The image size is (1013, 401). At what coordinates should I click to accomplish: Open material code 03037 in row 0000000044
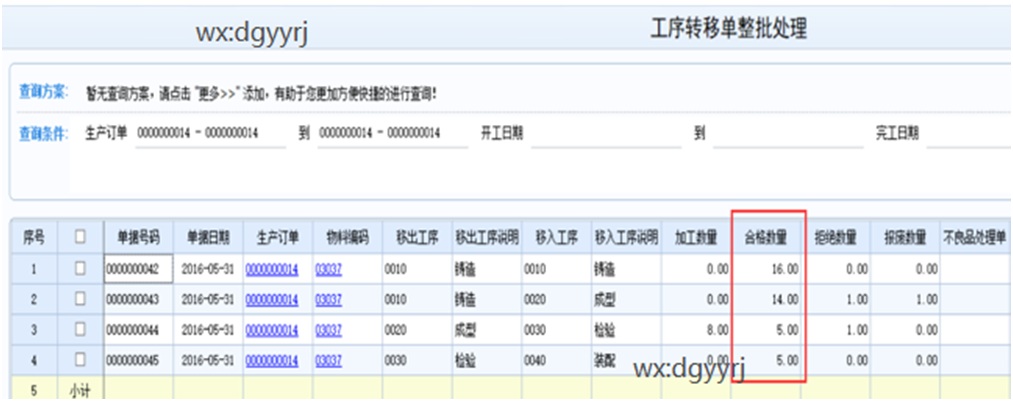(329, 330)
